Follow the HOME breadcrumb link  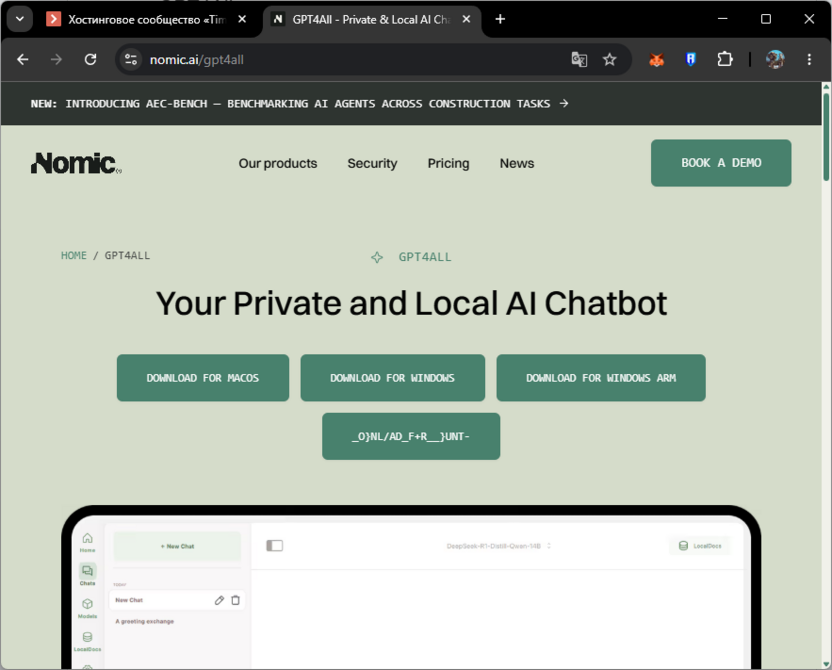74,256
